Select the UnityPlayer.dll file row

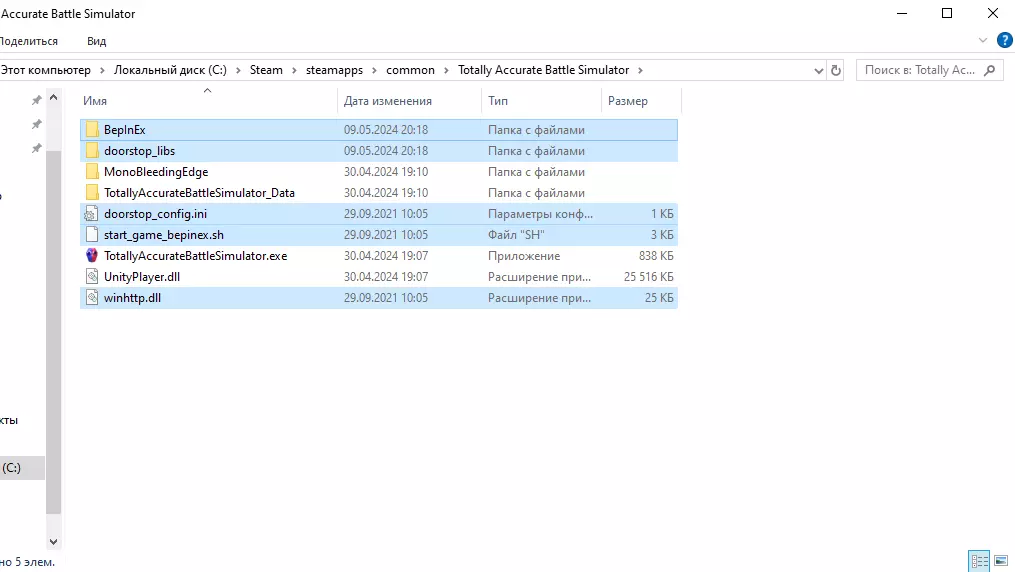pos(138,277)
